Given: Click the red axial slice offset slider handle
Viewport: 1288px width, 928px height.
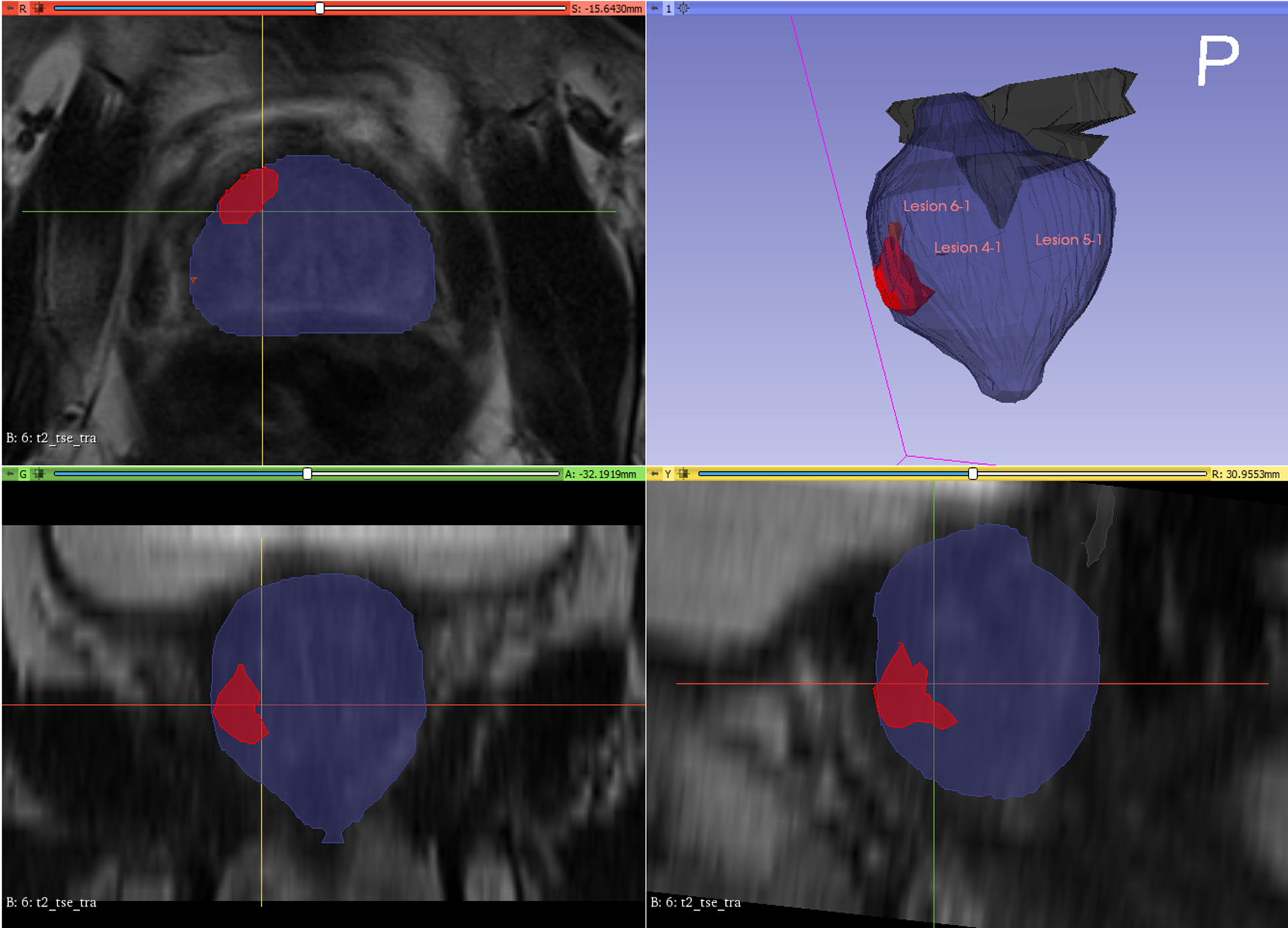Looking at the screenshot, I should coord(319,7).
